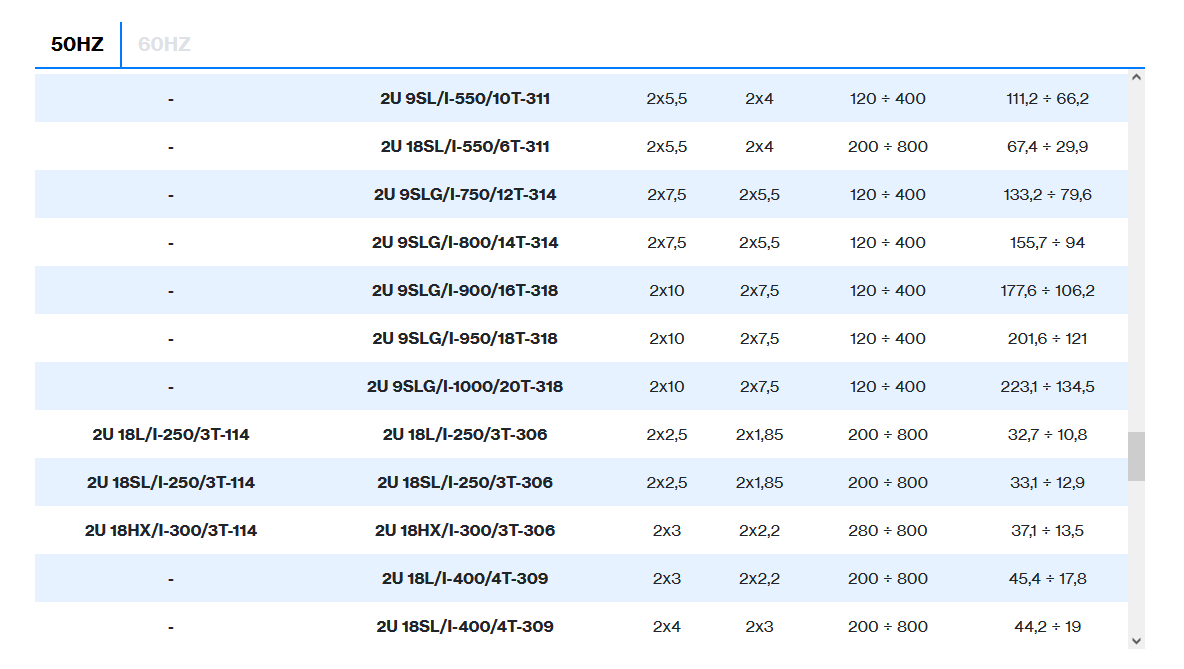Click model 2U 18HX/I-300/3T-306

tap(465, 531)
